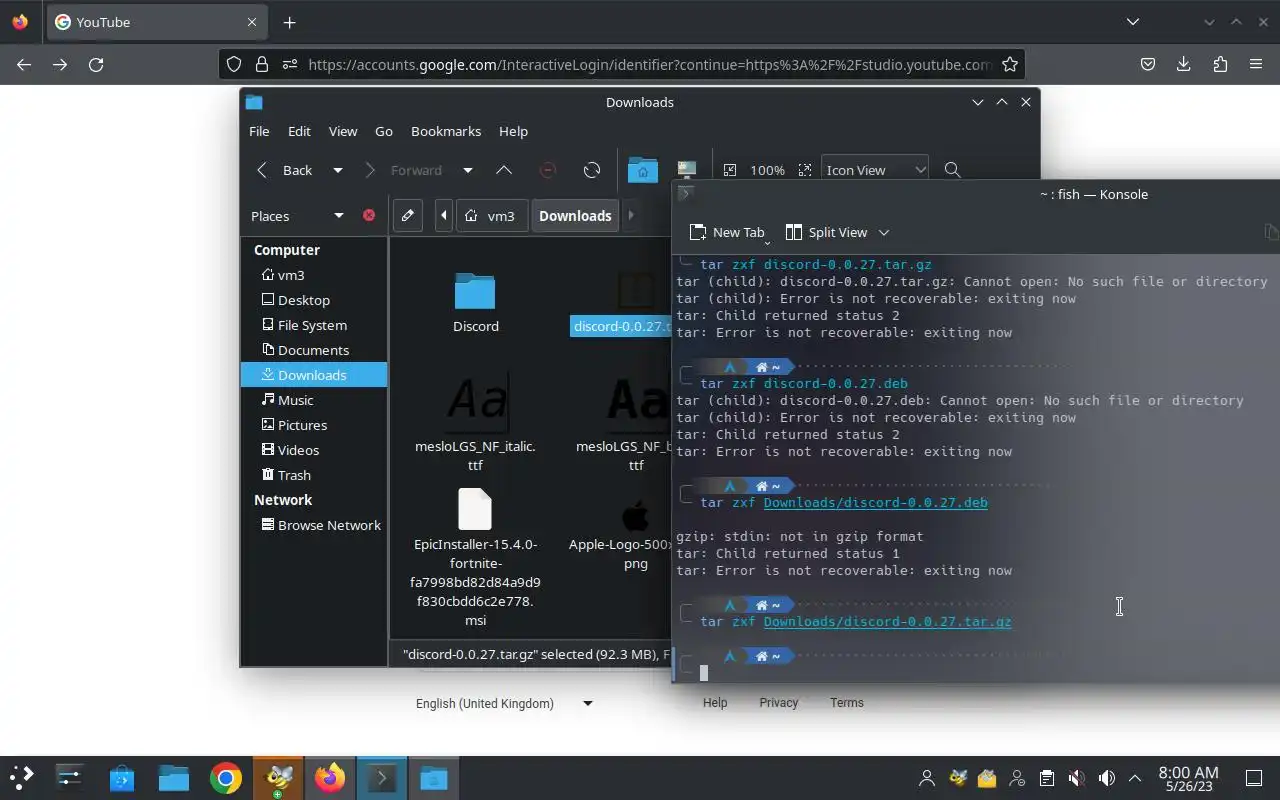Open the Firefox hamburger menu

tap(1256, 64)
